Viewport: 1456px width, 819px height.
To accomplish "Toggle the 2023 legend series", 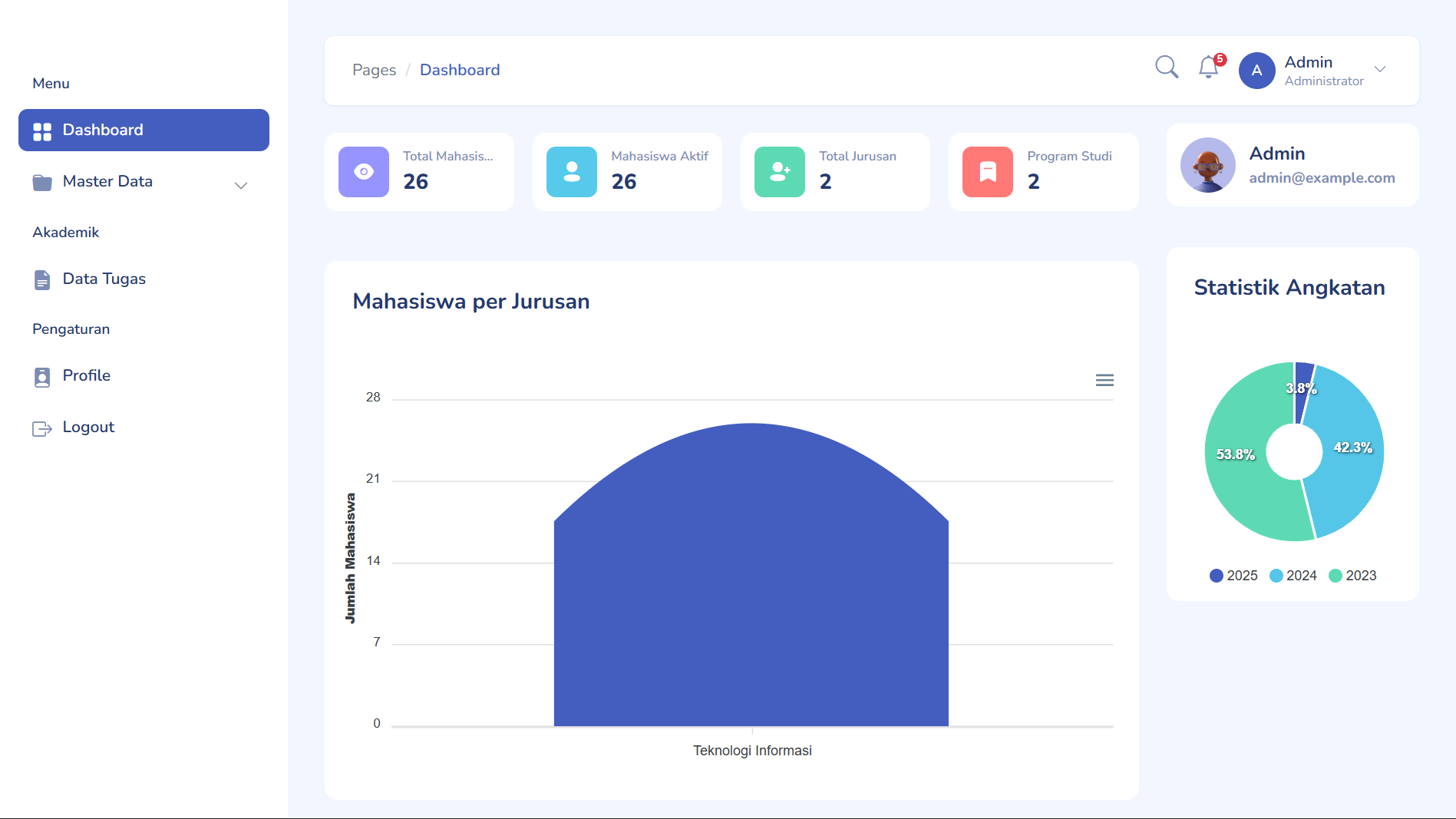I will [1352, 576].
